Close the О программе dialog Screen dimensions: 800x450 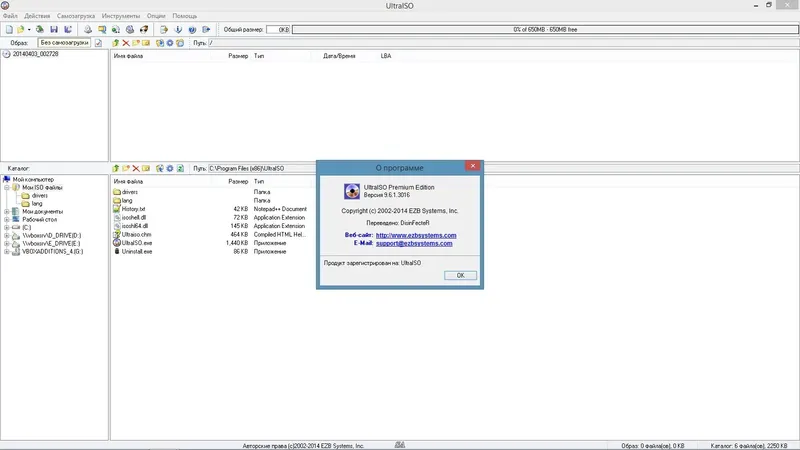click(472, 166)
